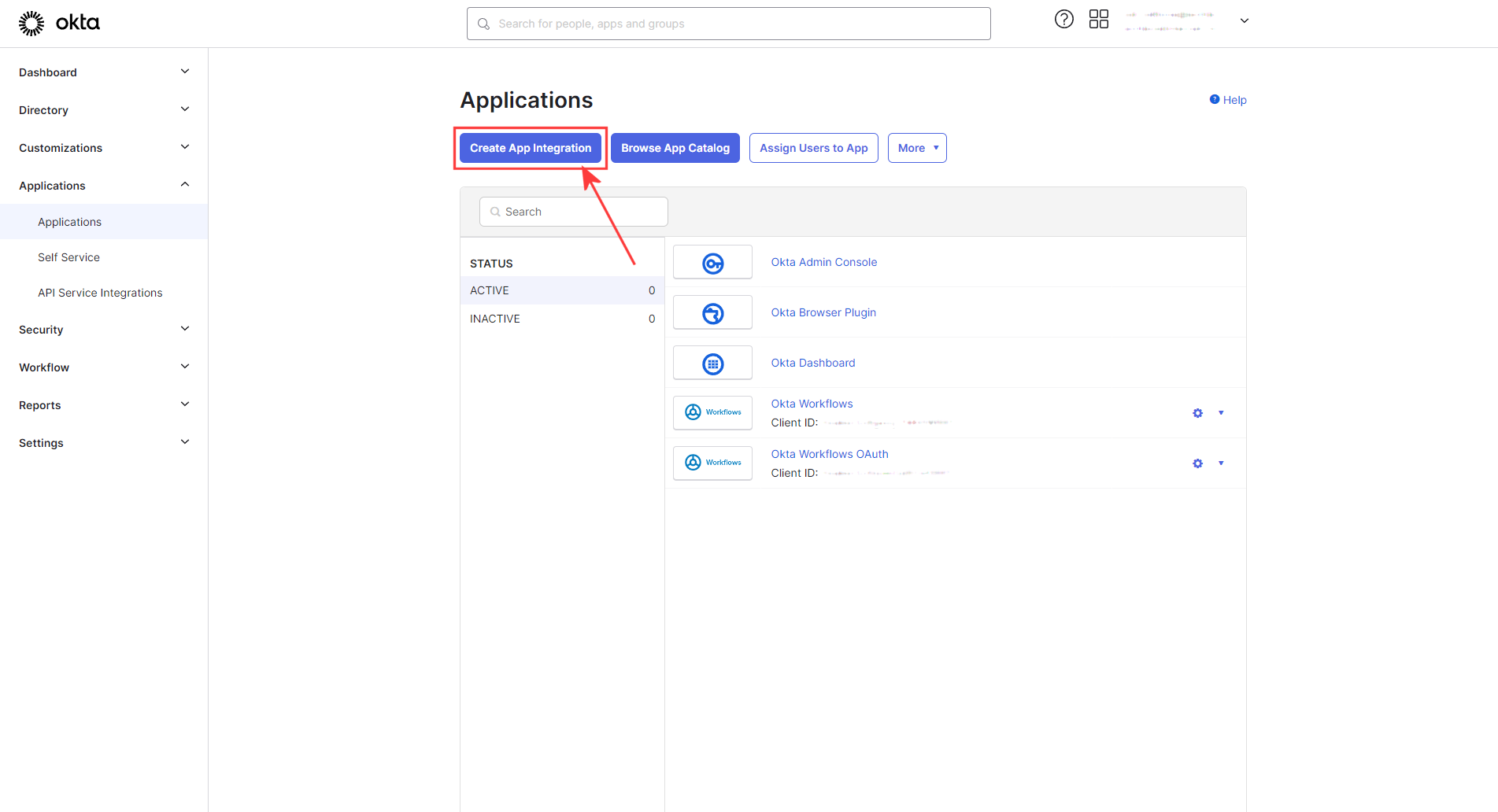Click Create App Integration button
Image resolution: width=1498 pixels, height=812 pixels.
pyautogui.click(x=531, y=148)
